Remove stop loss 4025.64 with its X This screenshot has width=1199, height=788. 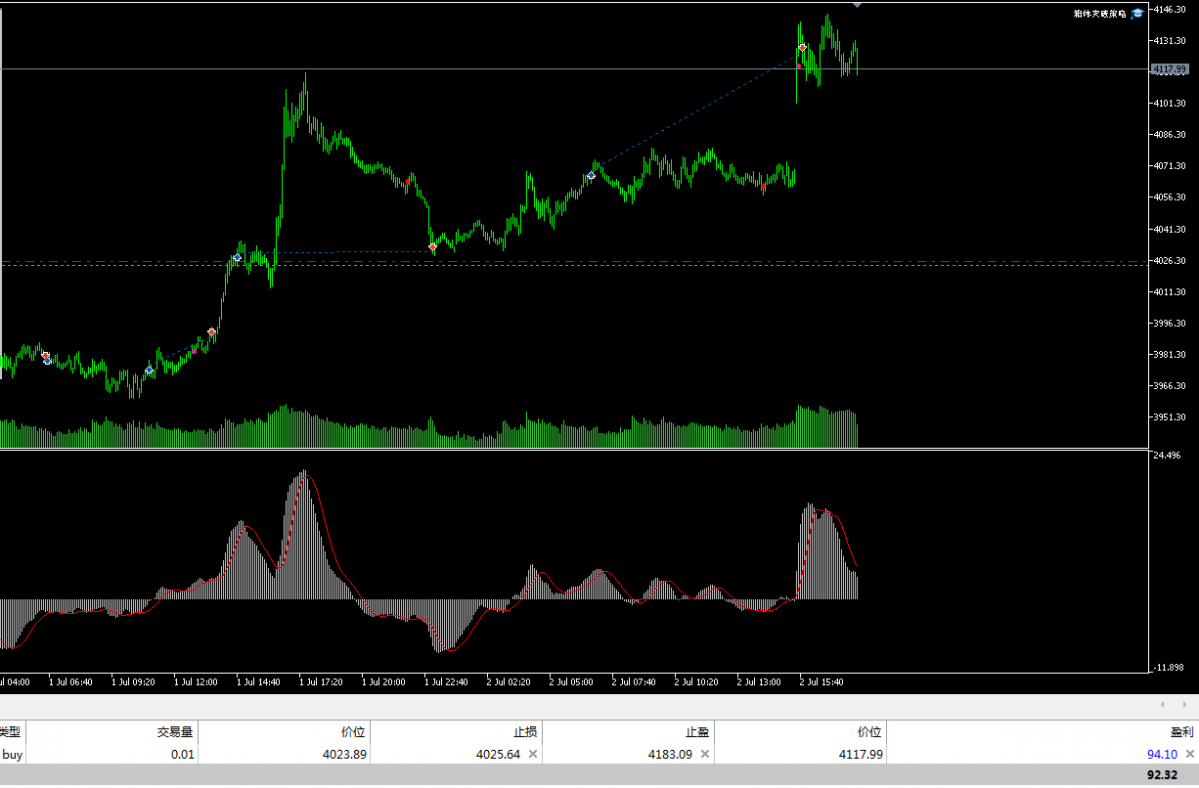[533, 754]
